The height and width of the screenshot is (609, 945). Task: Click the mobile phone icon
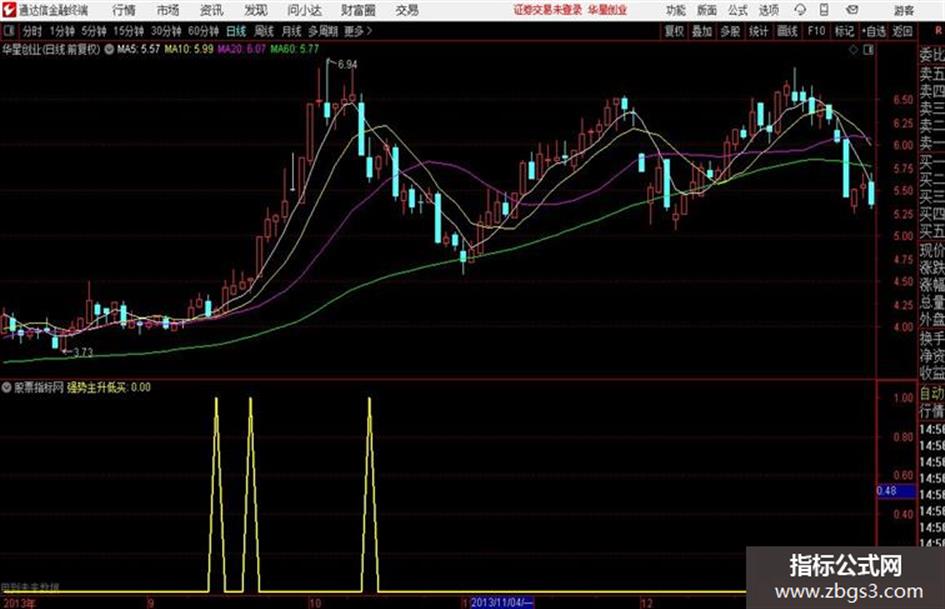coord(824,10)
